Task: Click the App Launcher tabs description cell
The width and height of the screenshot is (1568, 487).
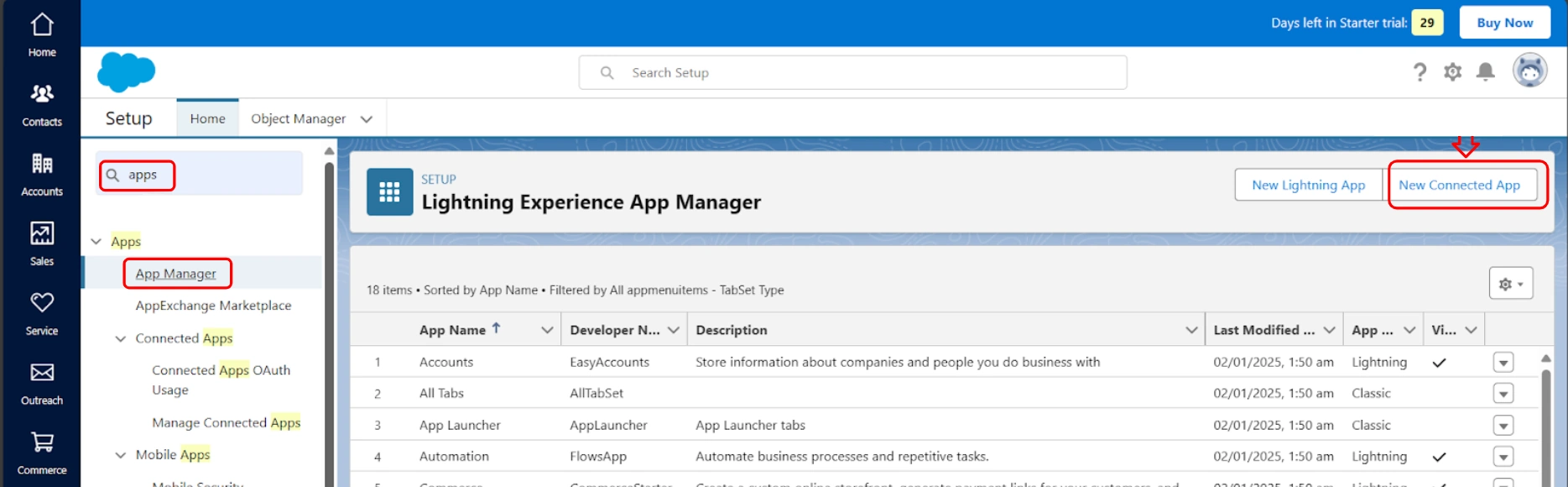Action: coord(750,425)
